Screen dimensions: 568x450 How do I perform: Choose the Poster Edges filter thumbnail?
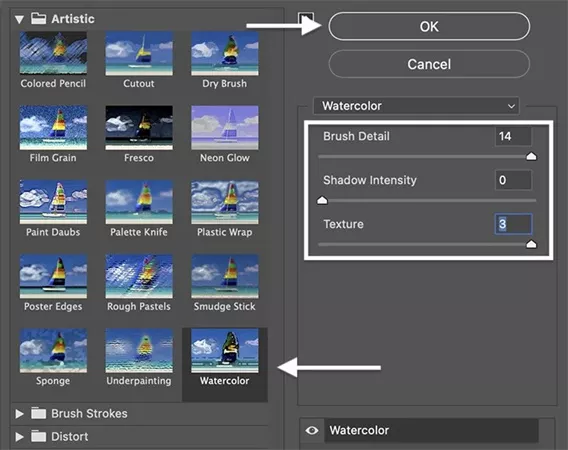[53, 276]
